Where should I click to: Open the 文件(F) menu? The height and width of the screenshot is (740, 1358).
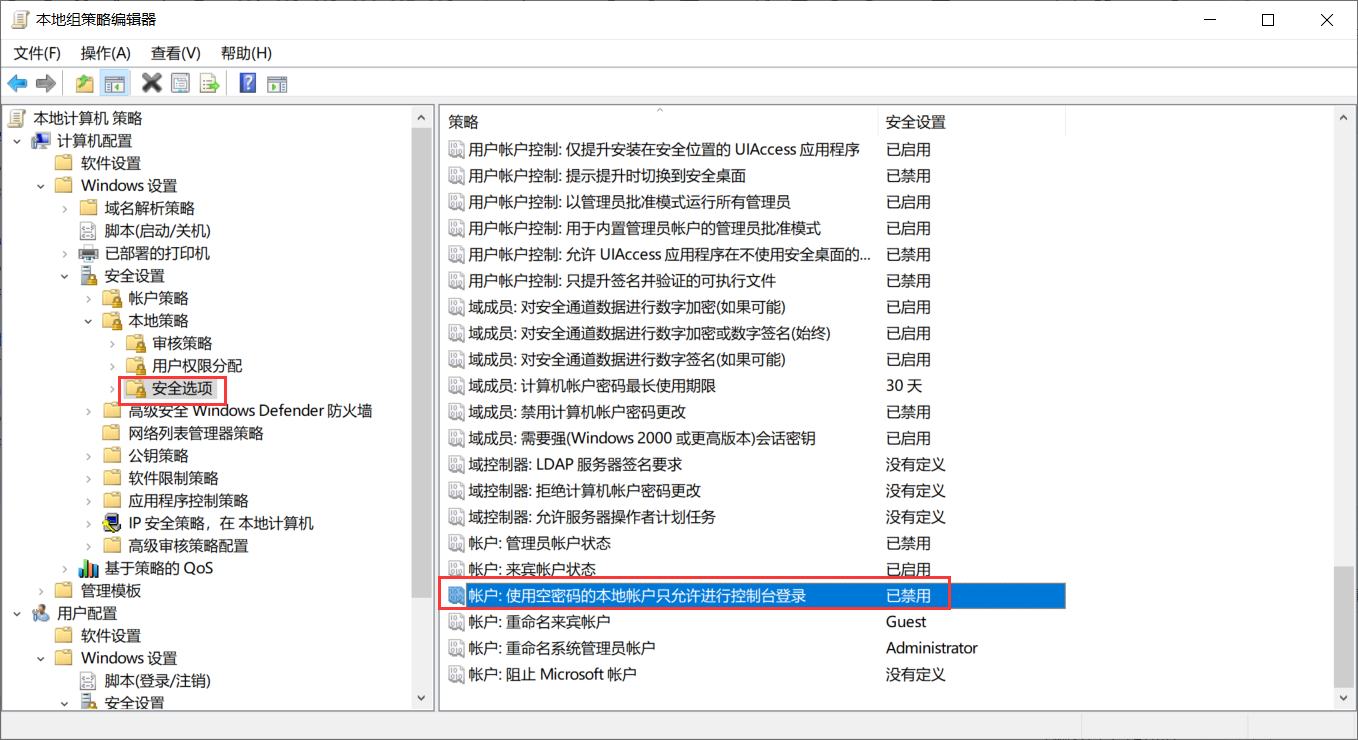(x=37, y=53)
